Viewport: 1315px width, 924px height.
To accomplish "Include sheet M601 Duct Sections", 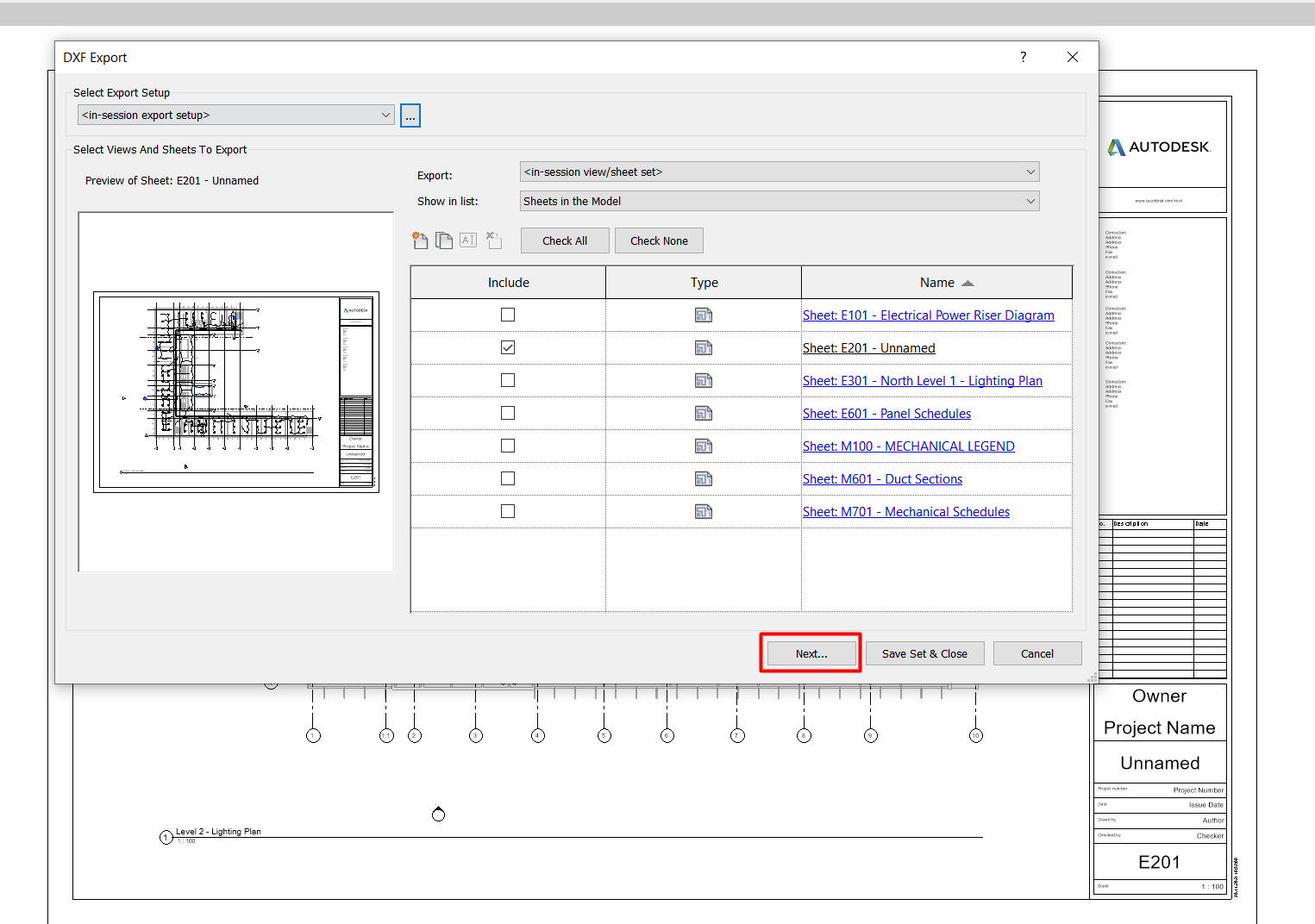I will click(x=508, y=478).
